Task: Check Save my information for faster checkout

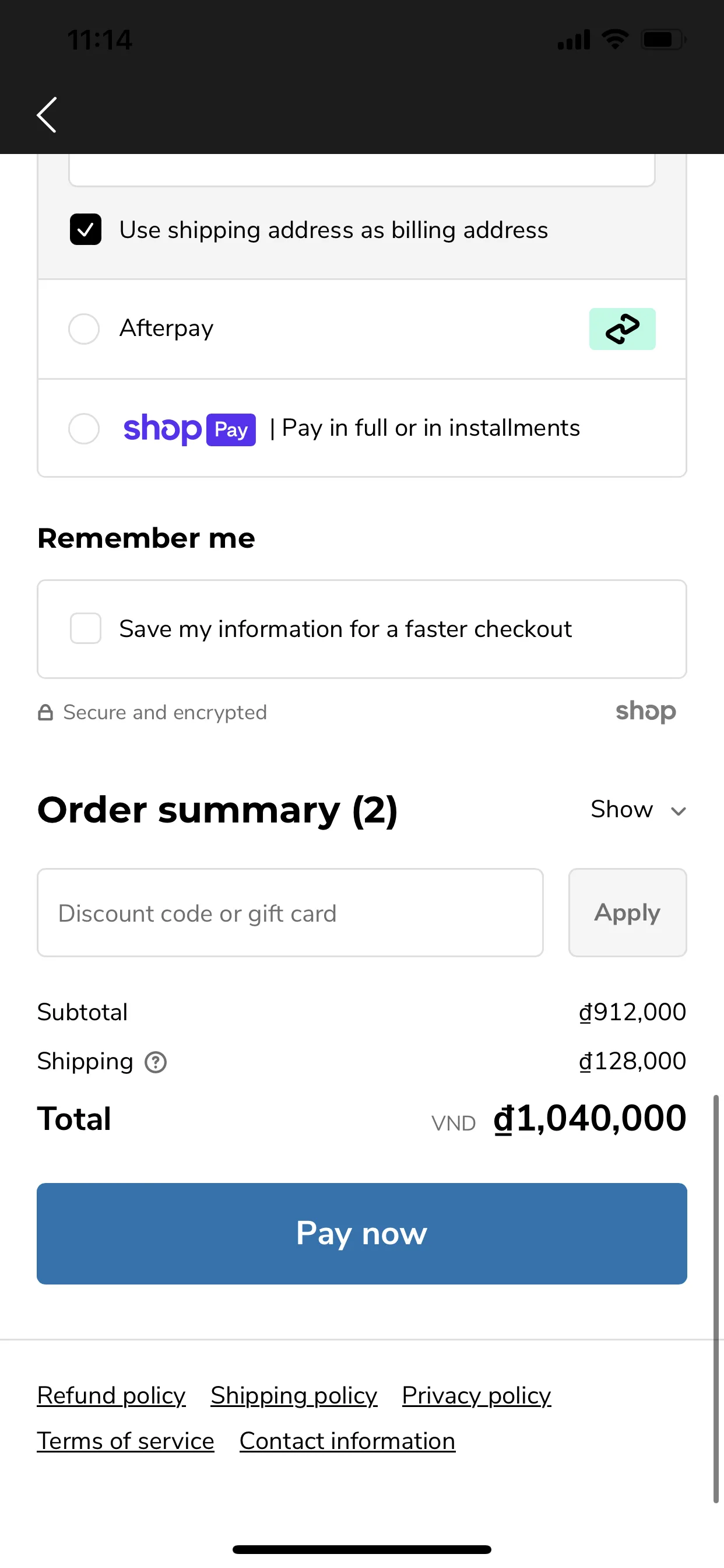Action: pyautogui.click(x=86, y=628)
